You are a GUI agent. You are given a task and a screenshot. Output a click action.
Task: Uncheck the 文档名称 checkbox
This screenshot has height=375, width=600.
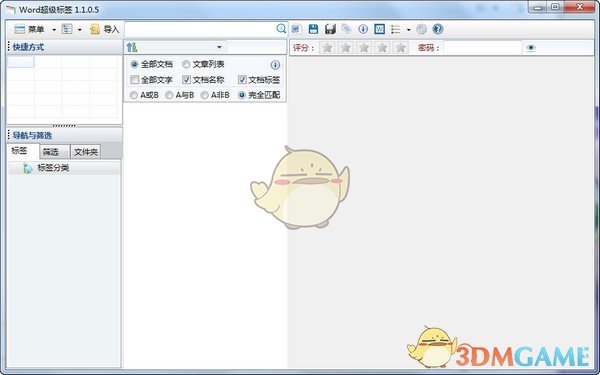[203, 80]
